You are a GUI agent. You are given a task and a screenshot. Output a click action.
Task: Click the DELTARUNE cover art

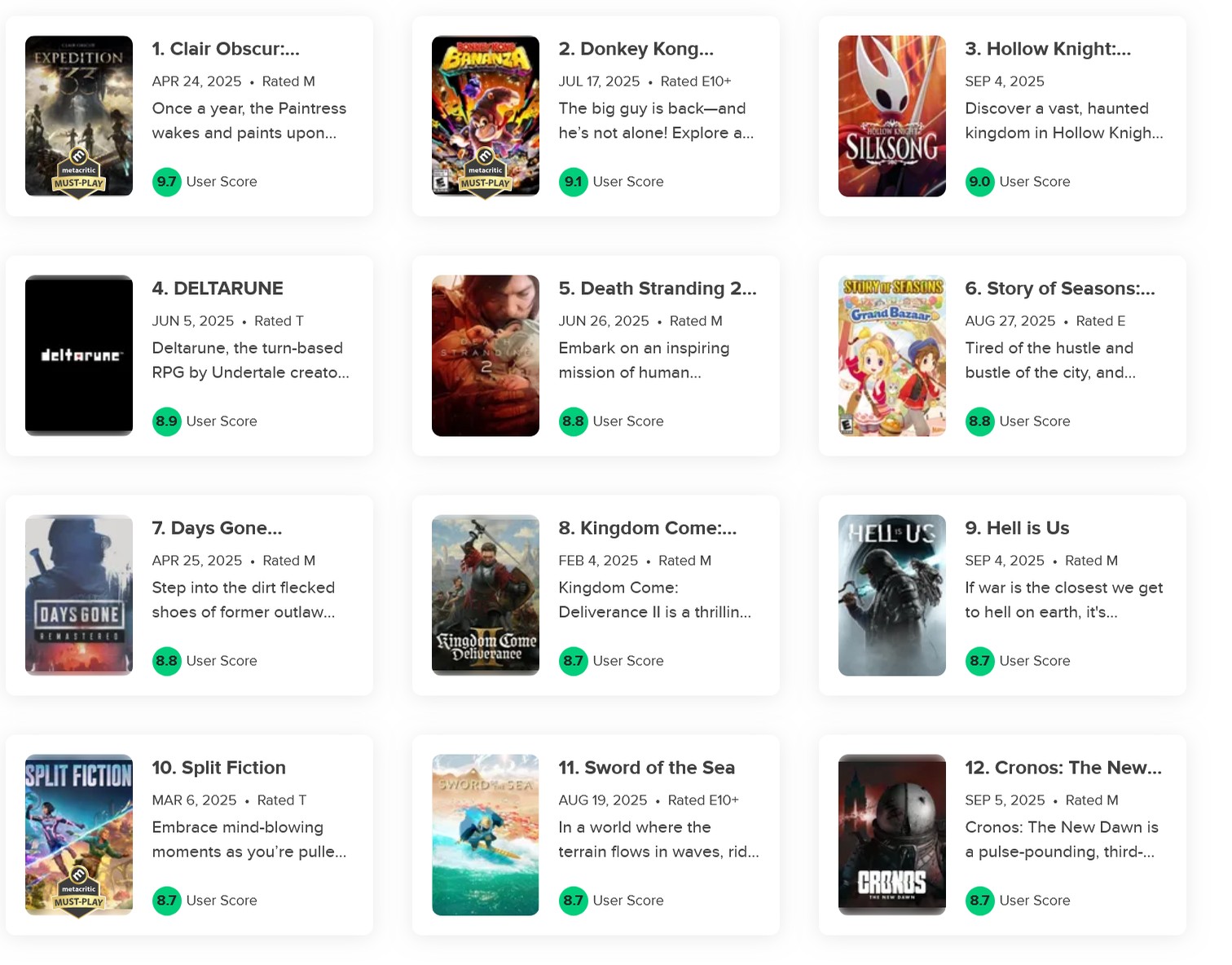click(78, 355)
